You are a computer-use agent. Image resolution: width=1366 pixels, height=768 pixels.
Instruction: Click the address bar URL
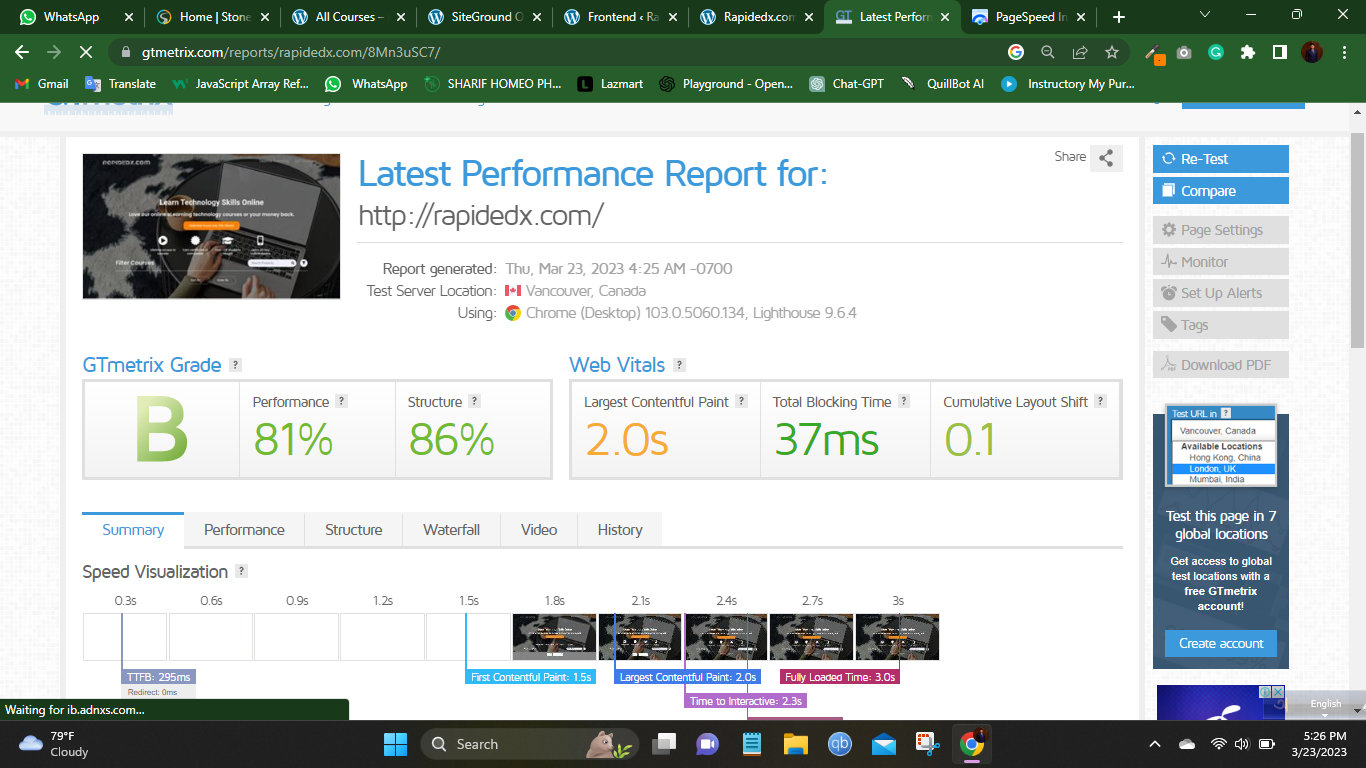tap(291, 52)
